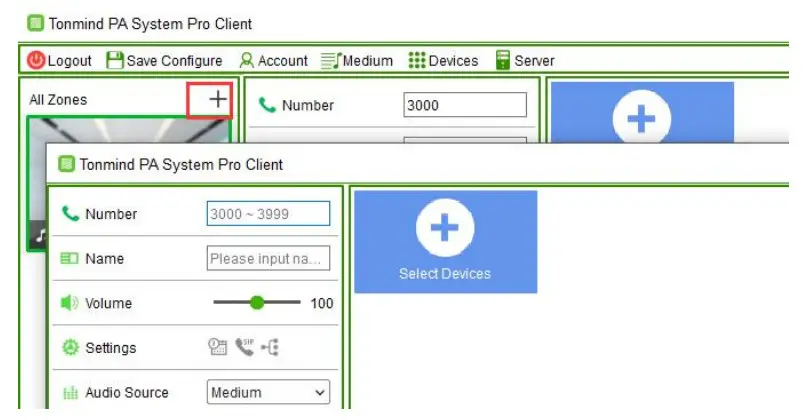Click the name tag icon beside Name
The height and width of the screenshot is (420, 809).
(x=69, y=258)
